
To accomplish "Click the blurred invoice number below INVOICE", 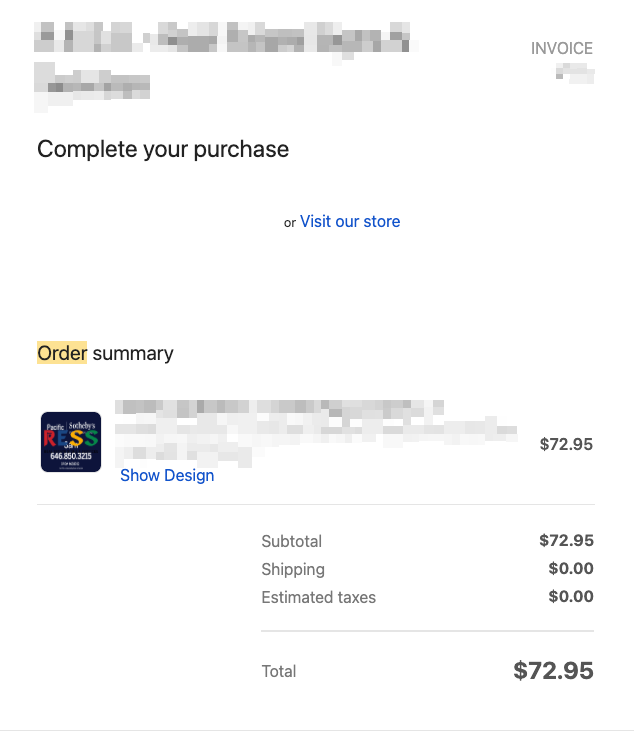I will [x=575, y=72].
